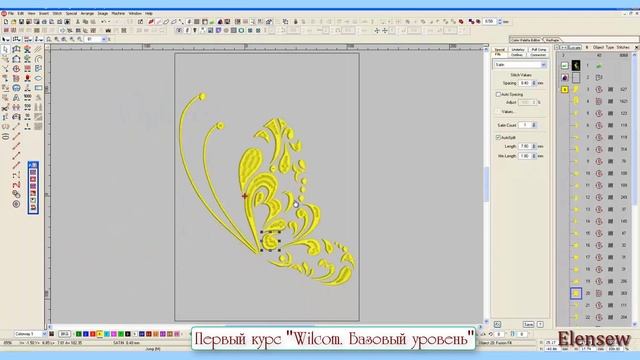Click the Satin Count stepper arrows
Screen dimensions: 640x360
(534, 125)
